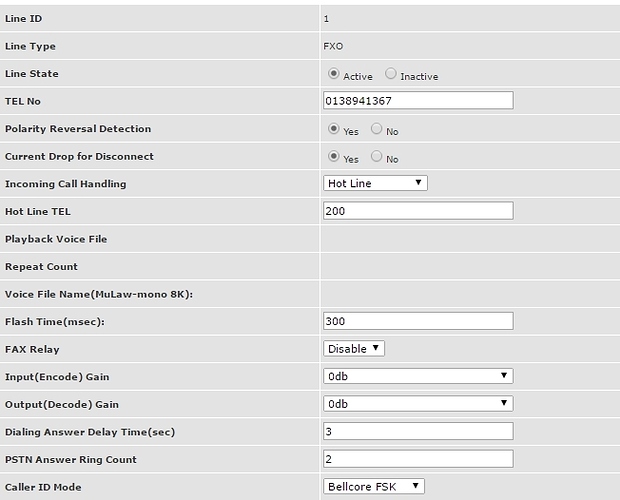Click the Line ID value 1
Screen dimensions: 620x500
pos(326,19)
